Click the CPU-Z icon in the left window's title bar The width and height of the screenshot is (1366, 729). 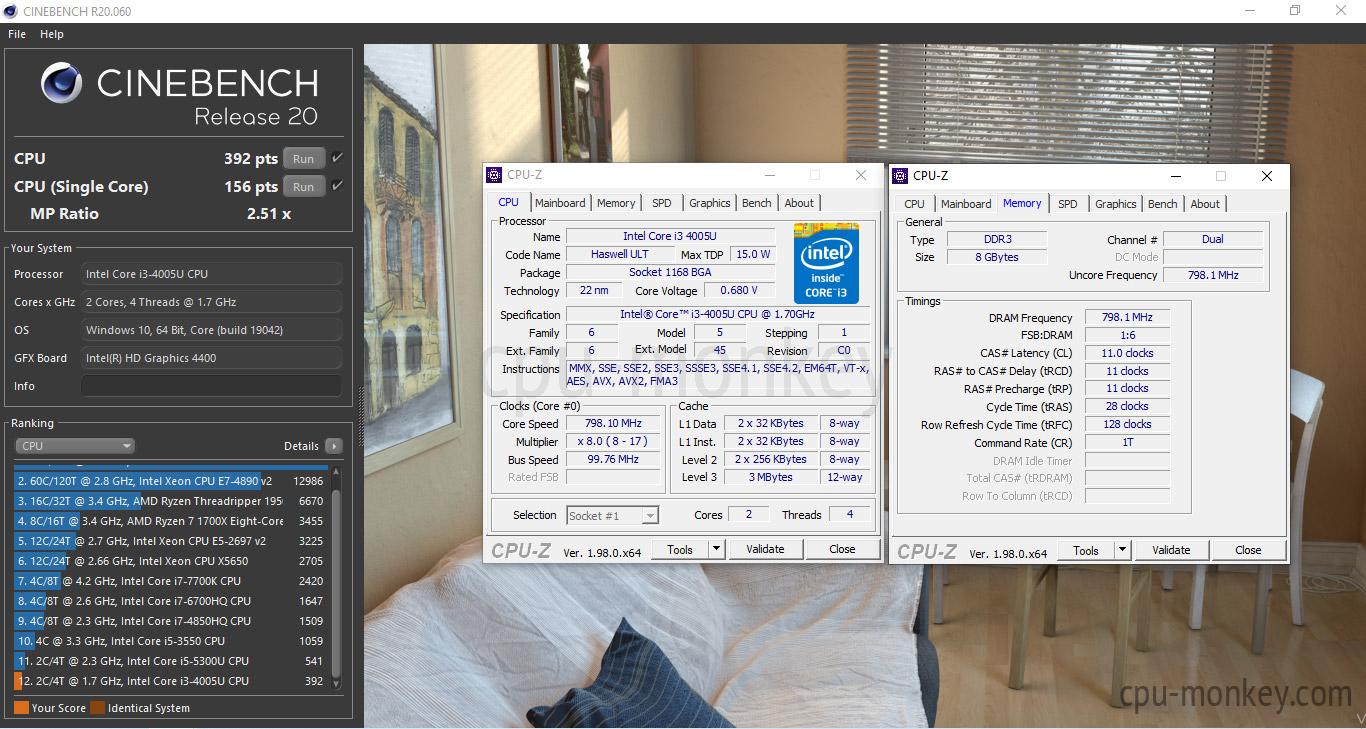tap(494, 175)
